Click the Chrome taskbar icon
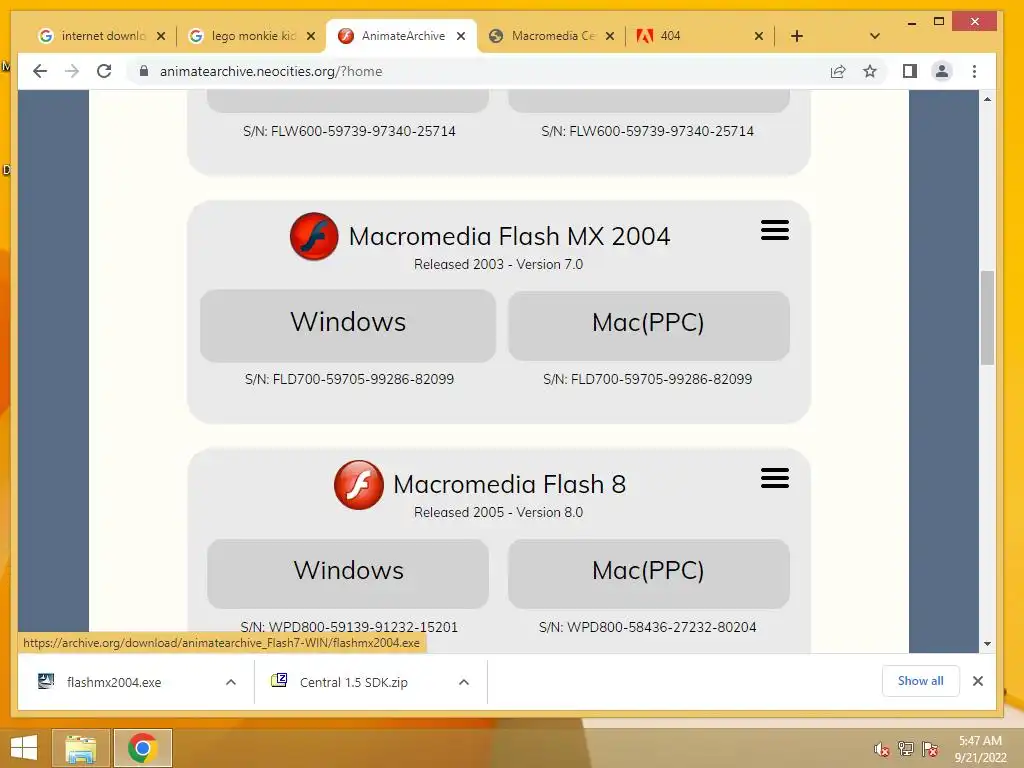Image resolution: width=1024 pixels, height=768 pixels. coord(143,748)
